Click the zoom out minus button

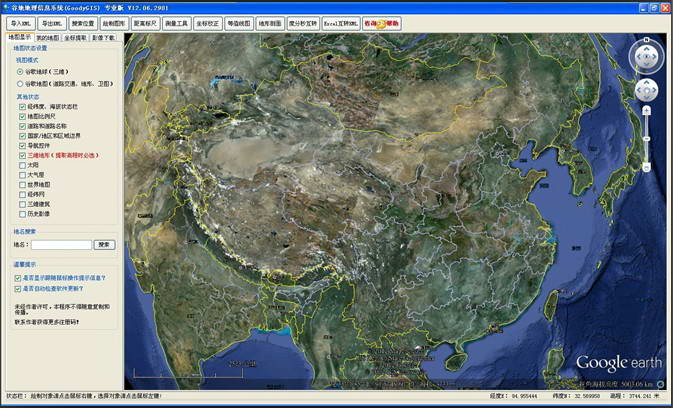point(646,167)
